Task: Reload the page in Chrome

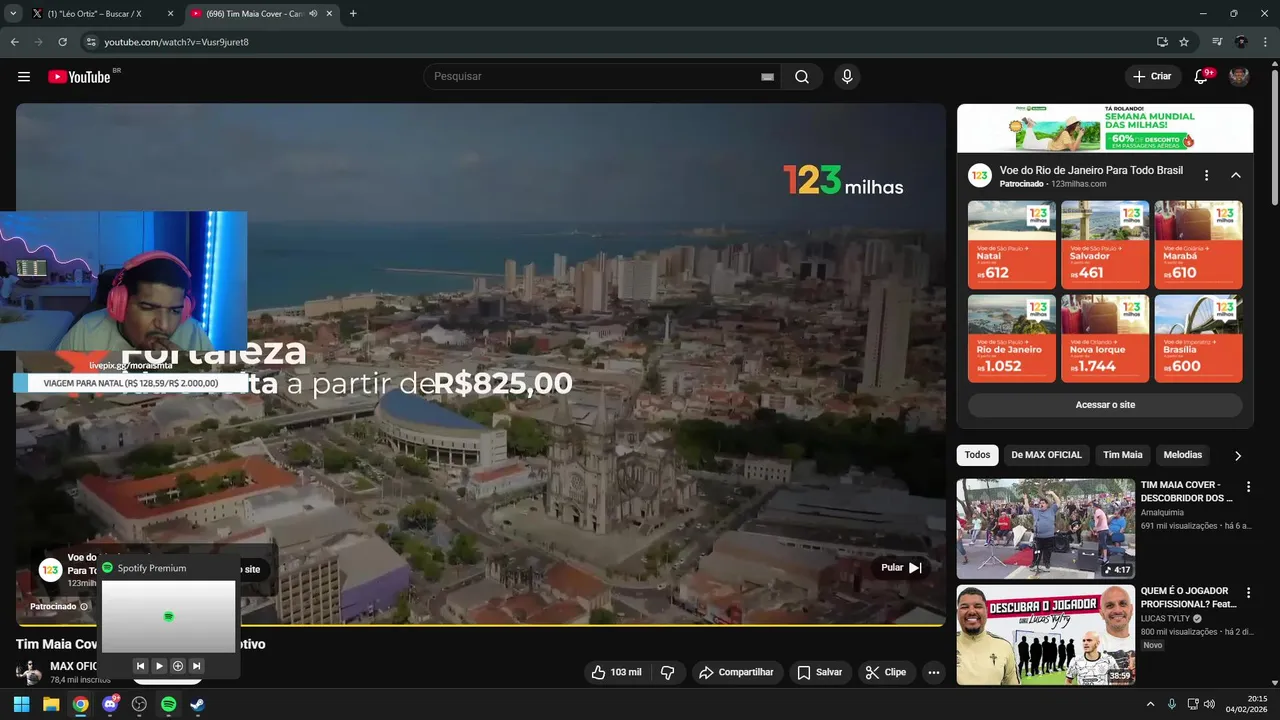Action: pos(62,42)
